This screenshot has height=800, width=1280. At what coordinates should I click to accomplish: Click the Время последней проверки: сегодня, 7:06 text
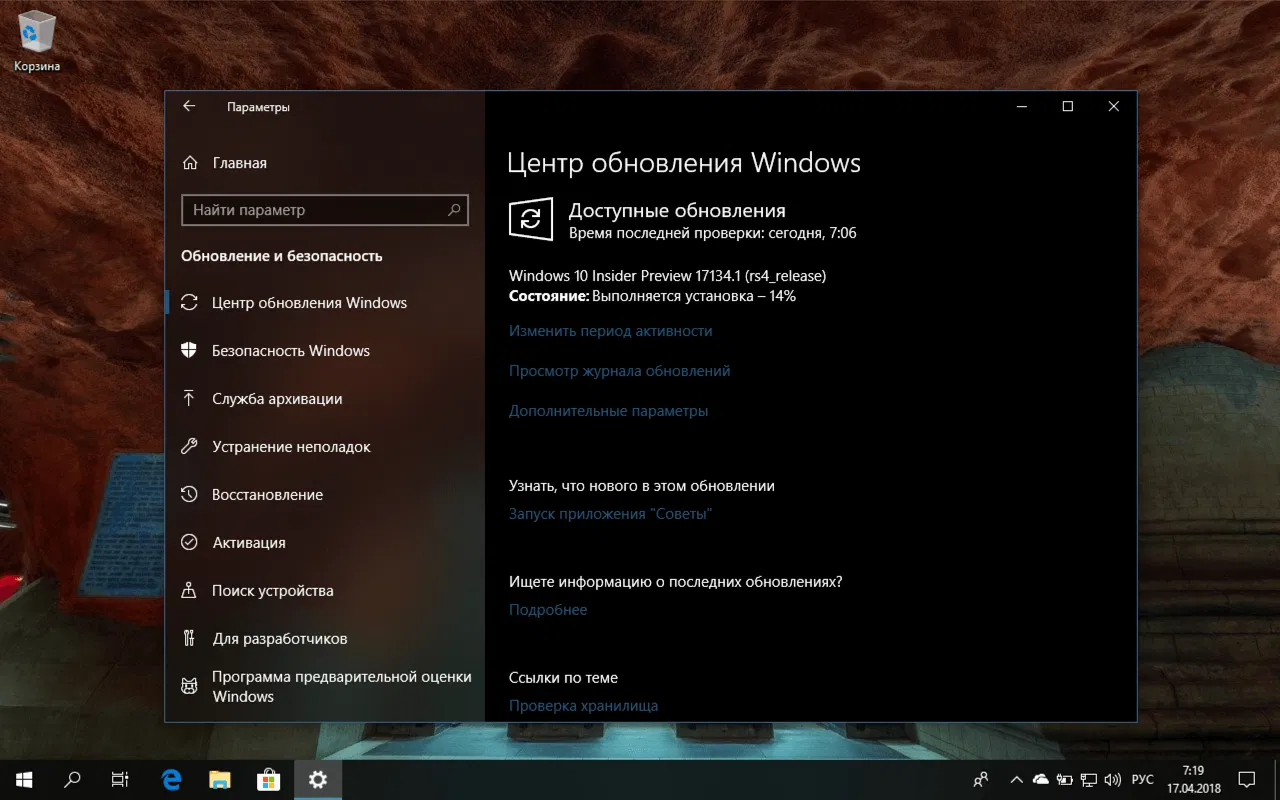tap(712, 233)
